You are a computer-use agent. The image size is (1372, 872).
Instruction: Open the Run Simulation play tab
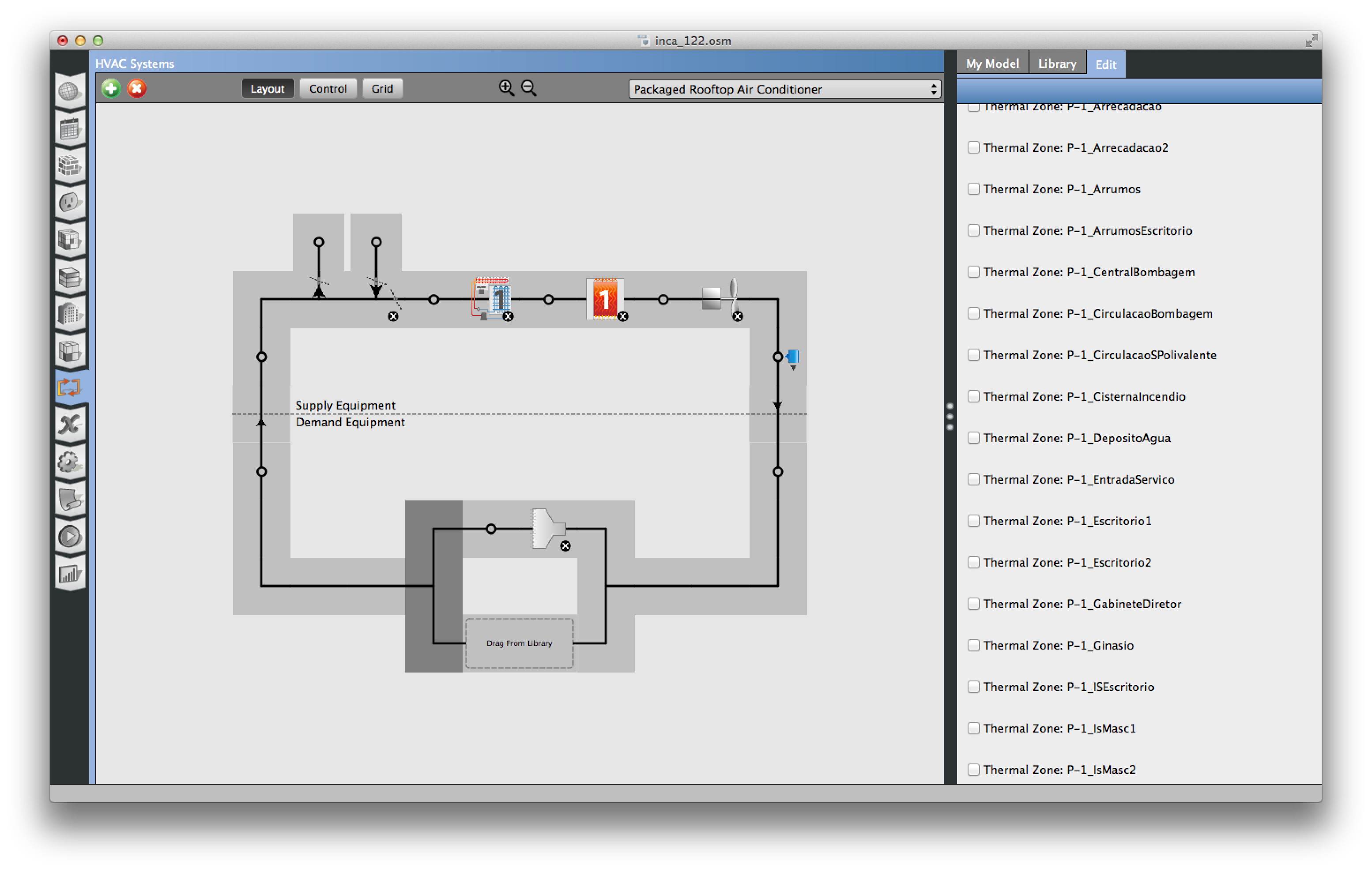(69, 537)
